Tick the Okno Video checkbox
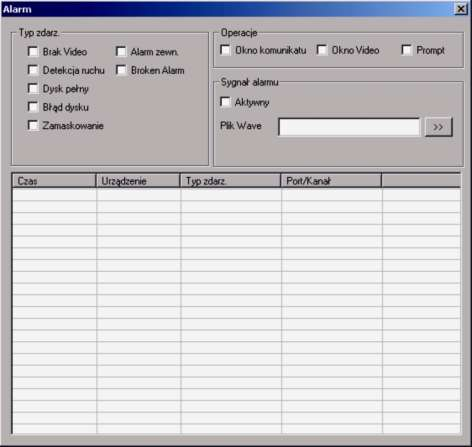The height and width of the screenshot is (447, 472). [322, 50]
